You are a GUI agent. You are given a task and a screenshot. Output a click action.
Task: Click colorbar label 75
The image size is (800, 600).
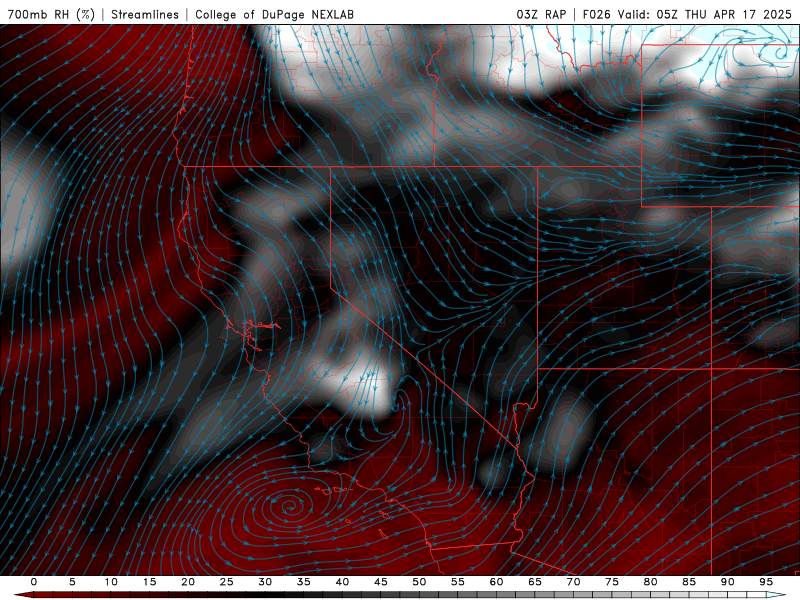click(x=612, y=582)
